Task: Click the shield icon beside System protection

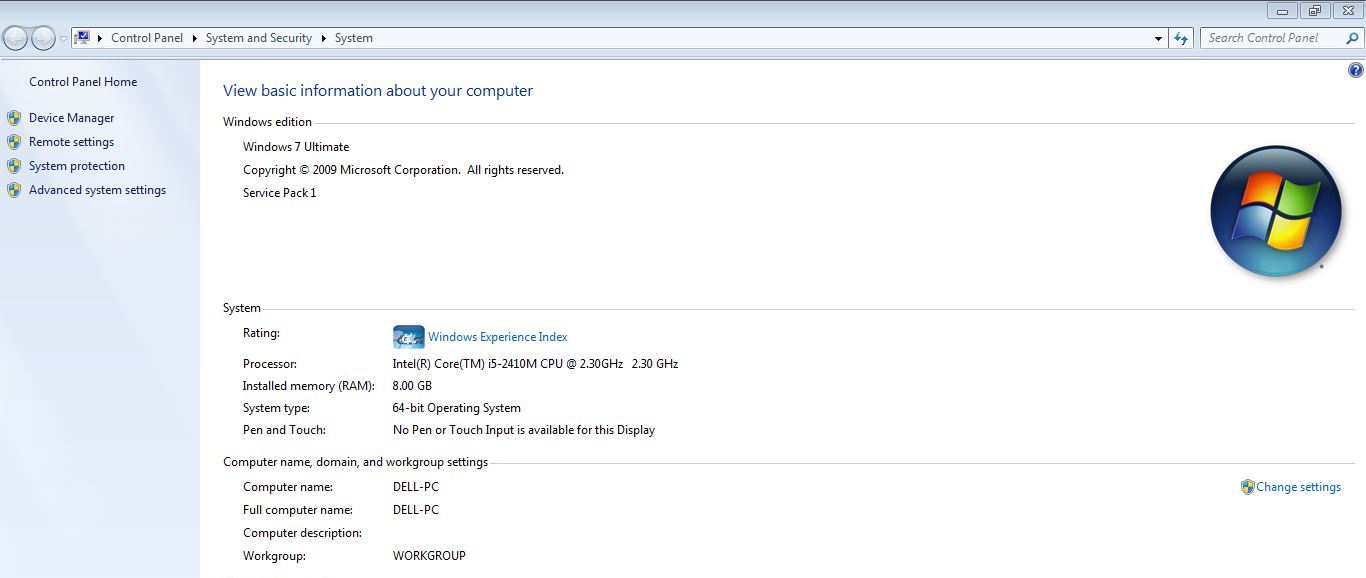Action: 14,166
